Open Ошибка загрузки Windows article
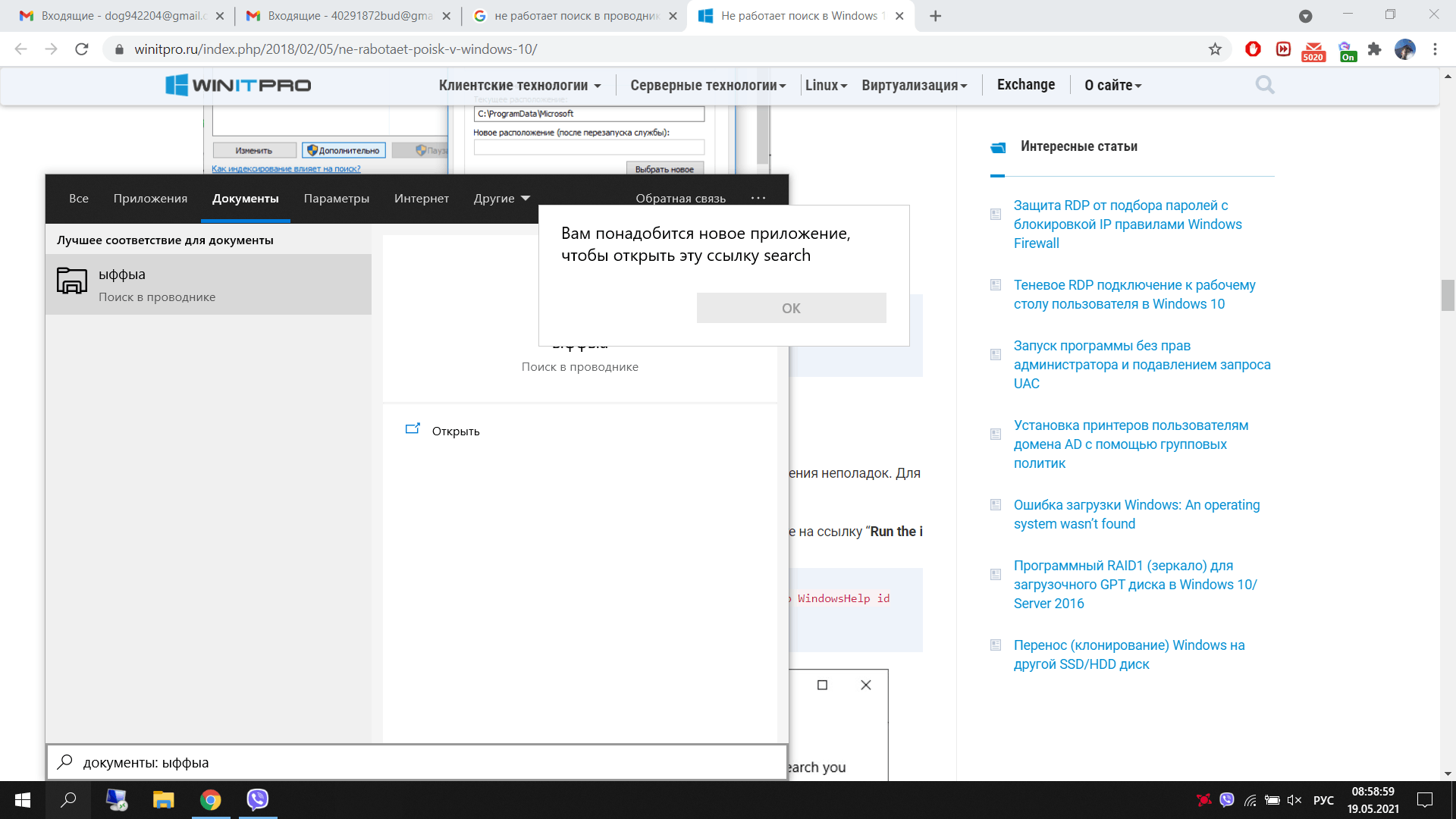The image size is (1456, 819). click(1137, 514)
